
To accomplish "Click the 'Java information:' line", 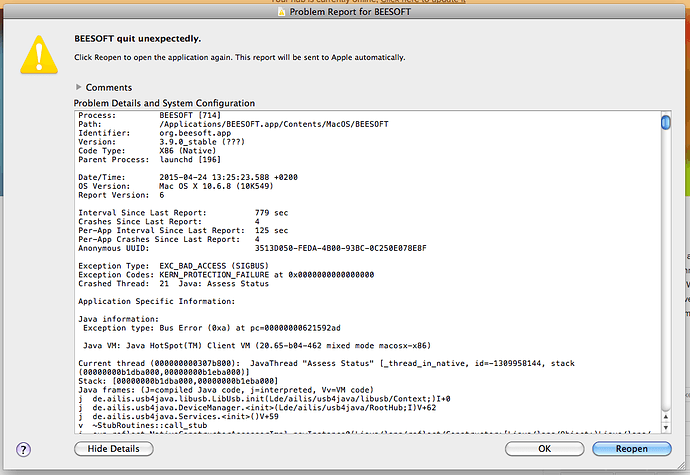I will coord(118,319).
